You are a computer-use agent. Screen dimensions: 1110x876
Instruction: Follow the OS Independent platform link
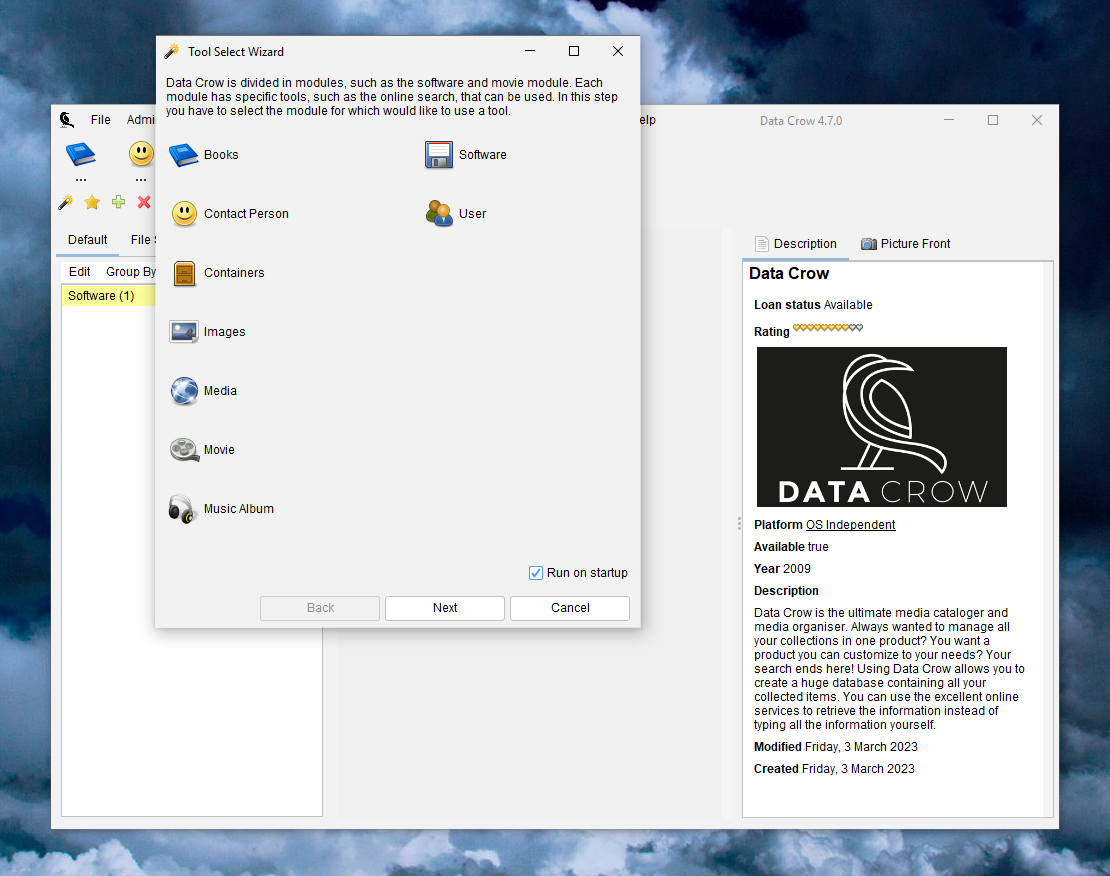[x=850, y=525]
